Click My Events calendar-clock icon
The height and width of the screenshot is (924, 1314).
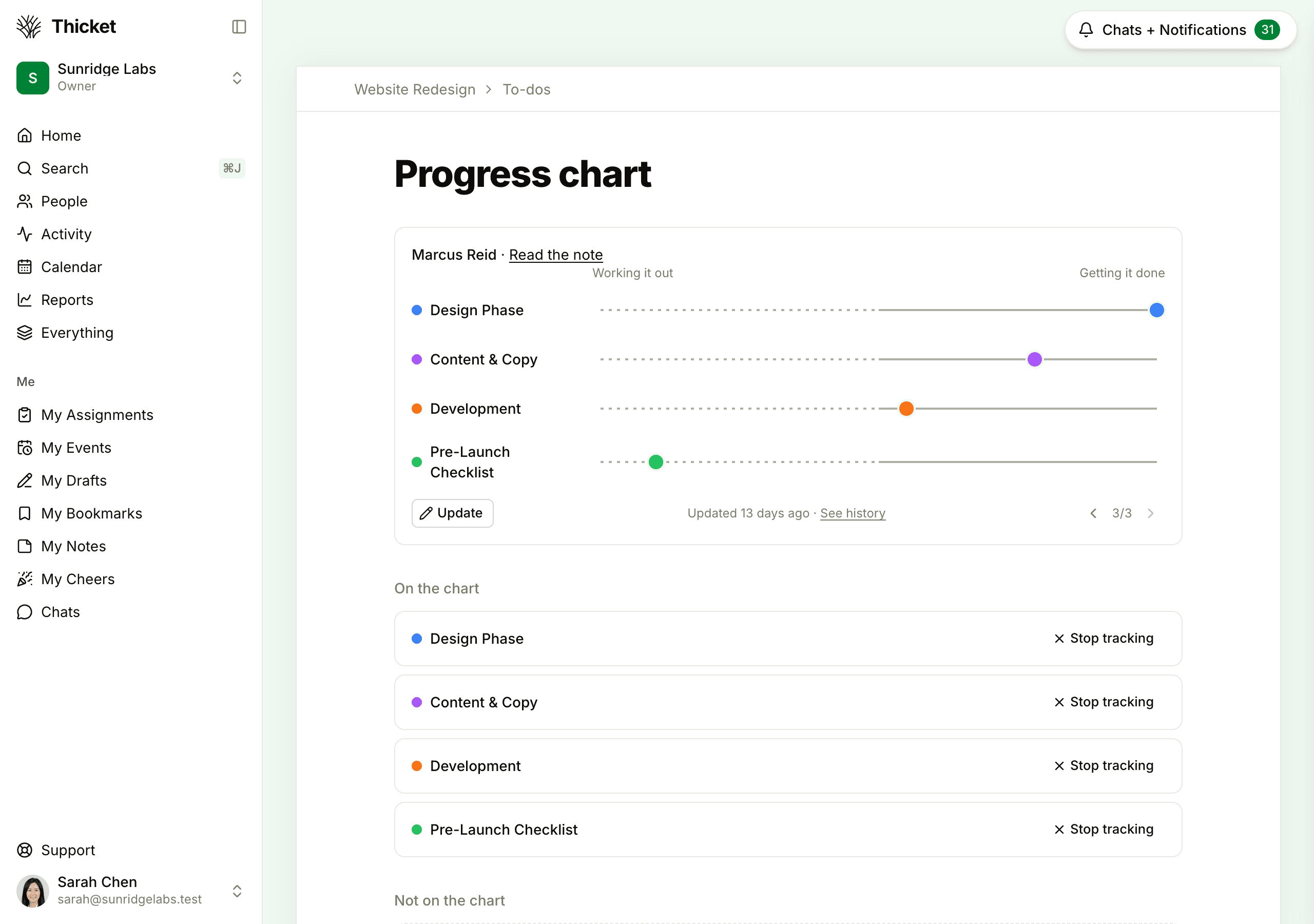pos(25,448)
